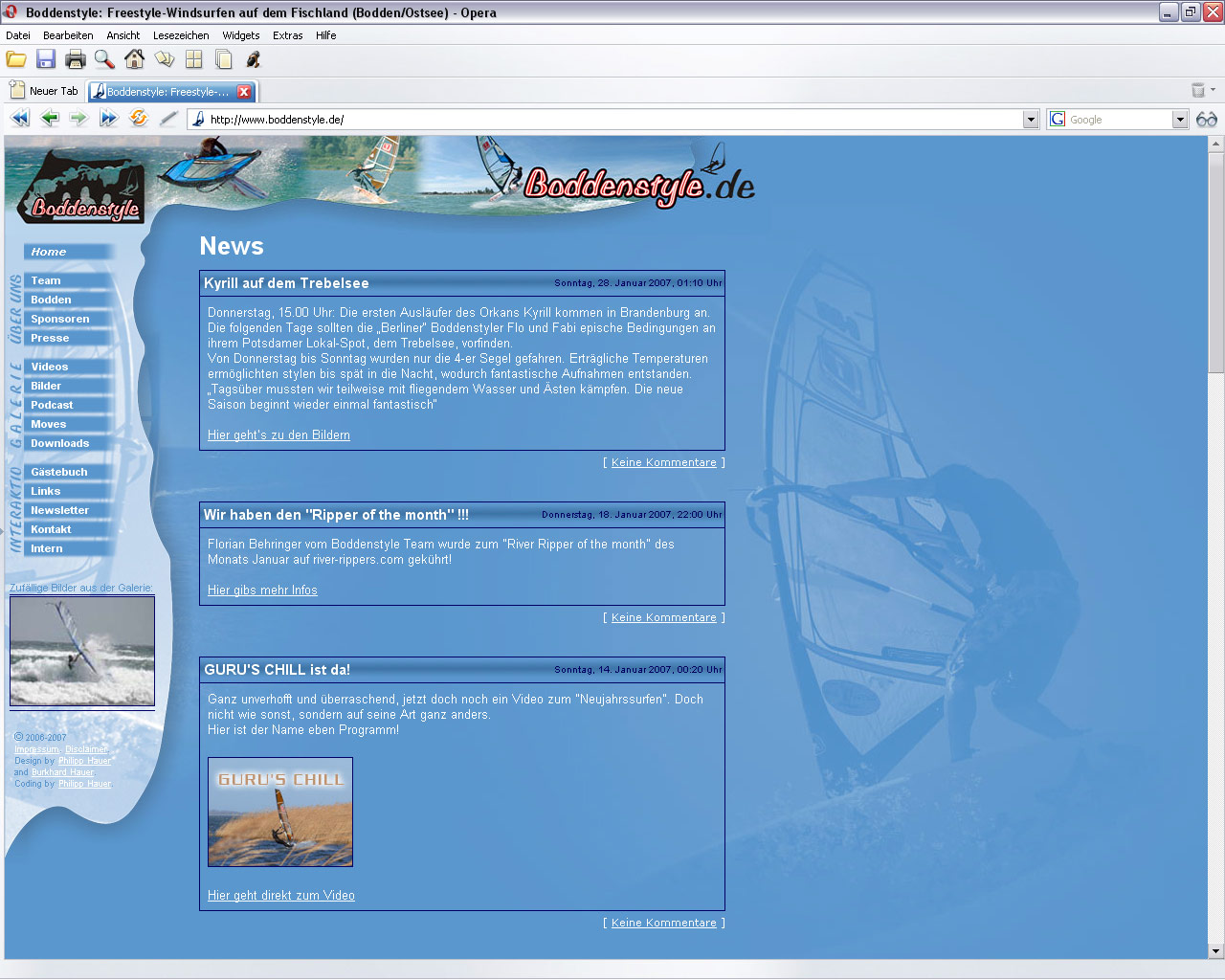The image size is (1225, 980).
Task: Open the Downloads page
Action: (69, 443)
